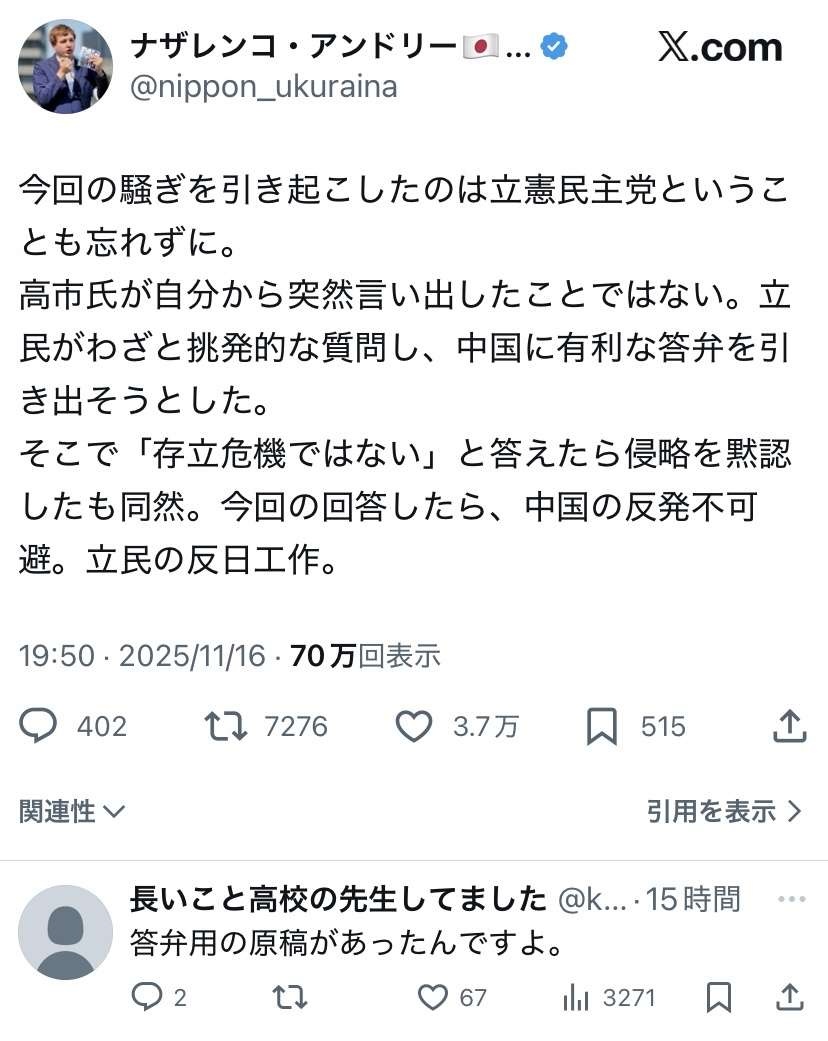Open the 関連性 sort dropdown
The image size is (828, 1041).
pyautogui.click(x=72, y=811)
